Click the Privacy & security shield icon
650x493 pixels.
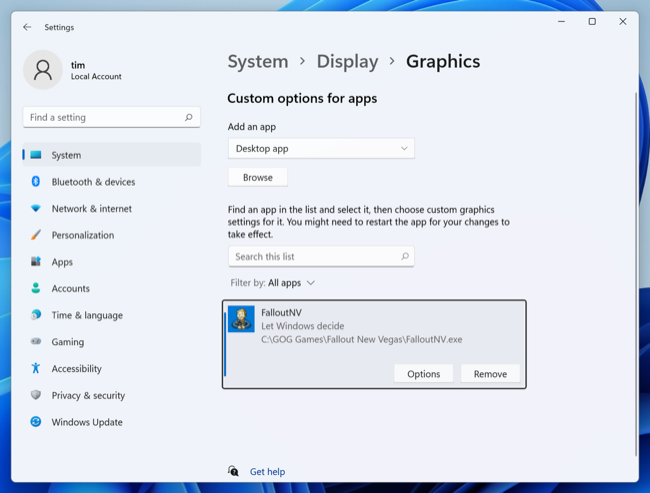36,395
